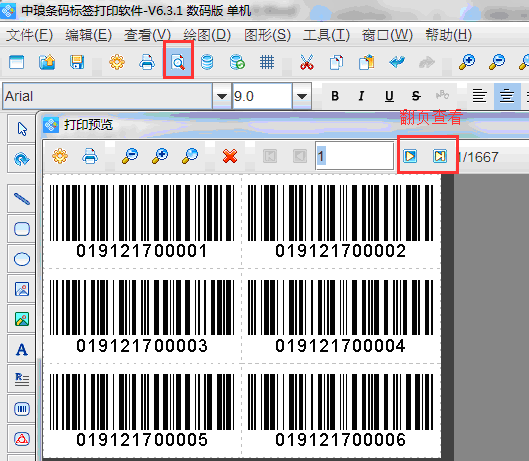Open the 绘图(D) menu
The height and width of the screenshot is (461, 529).
(x=207, y=35)
